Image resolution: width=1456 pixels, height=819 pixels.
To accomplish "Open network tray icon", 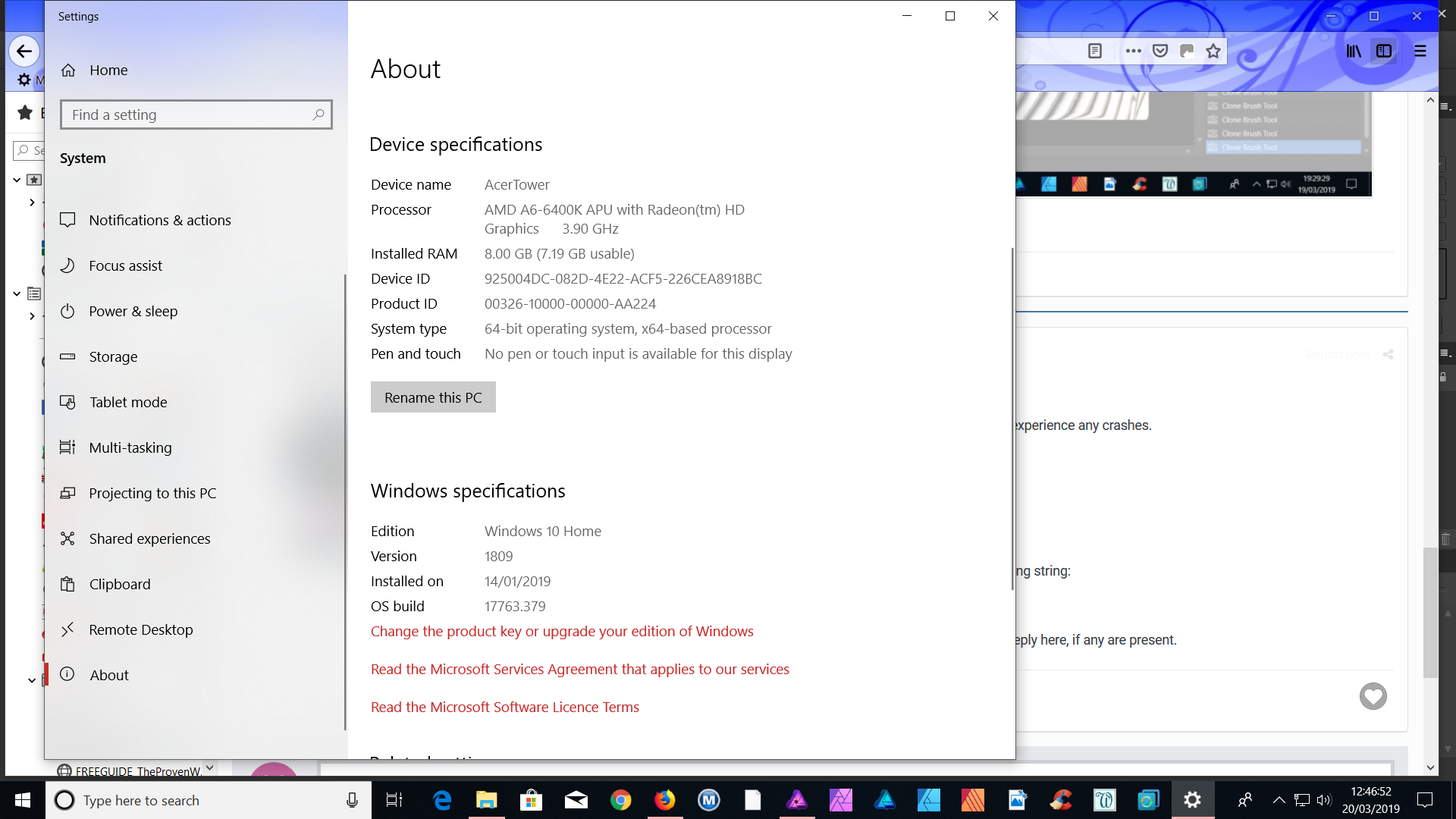I will point(1302,800).
